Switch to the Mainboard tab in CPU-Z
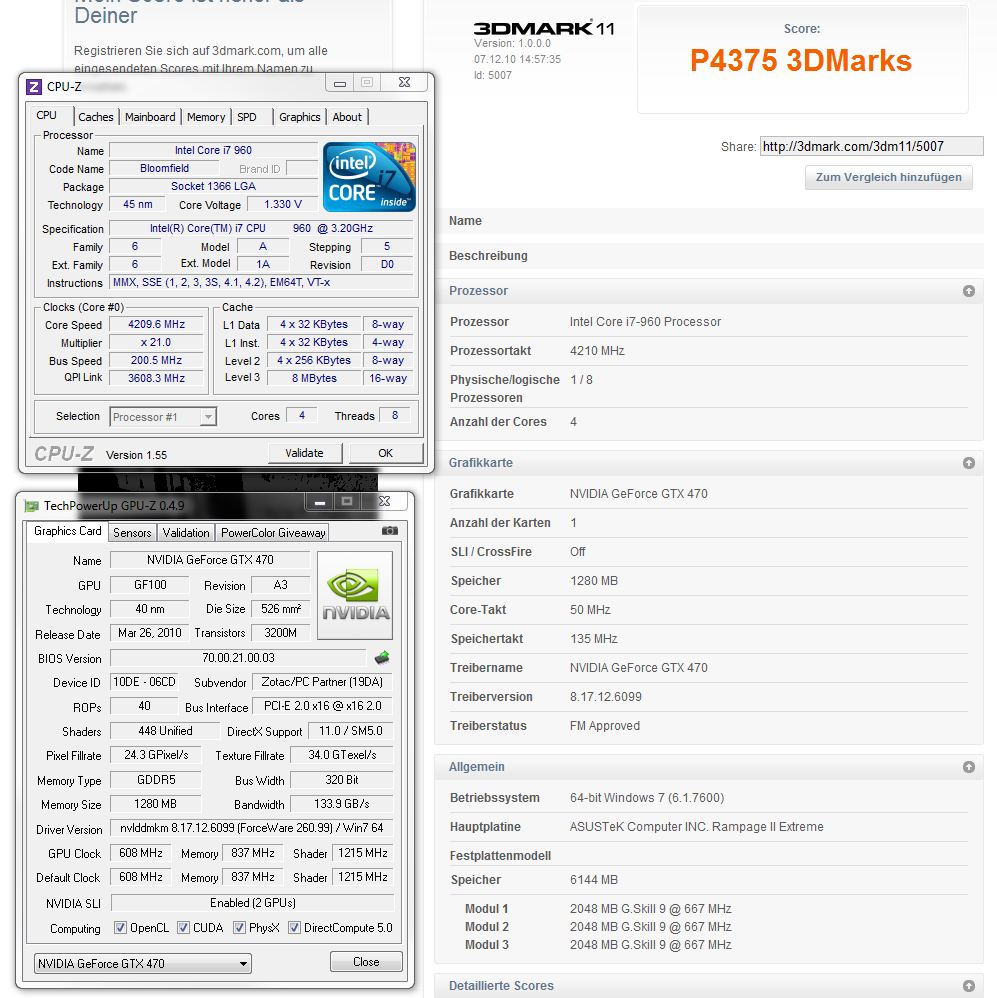The image size is (997, 998). tap(150, 117)
